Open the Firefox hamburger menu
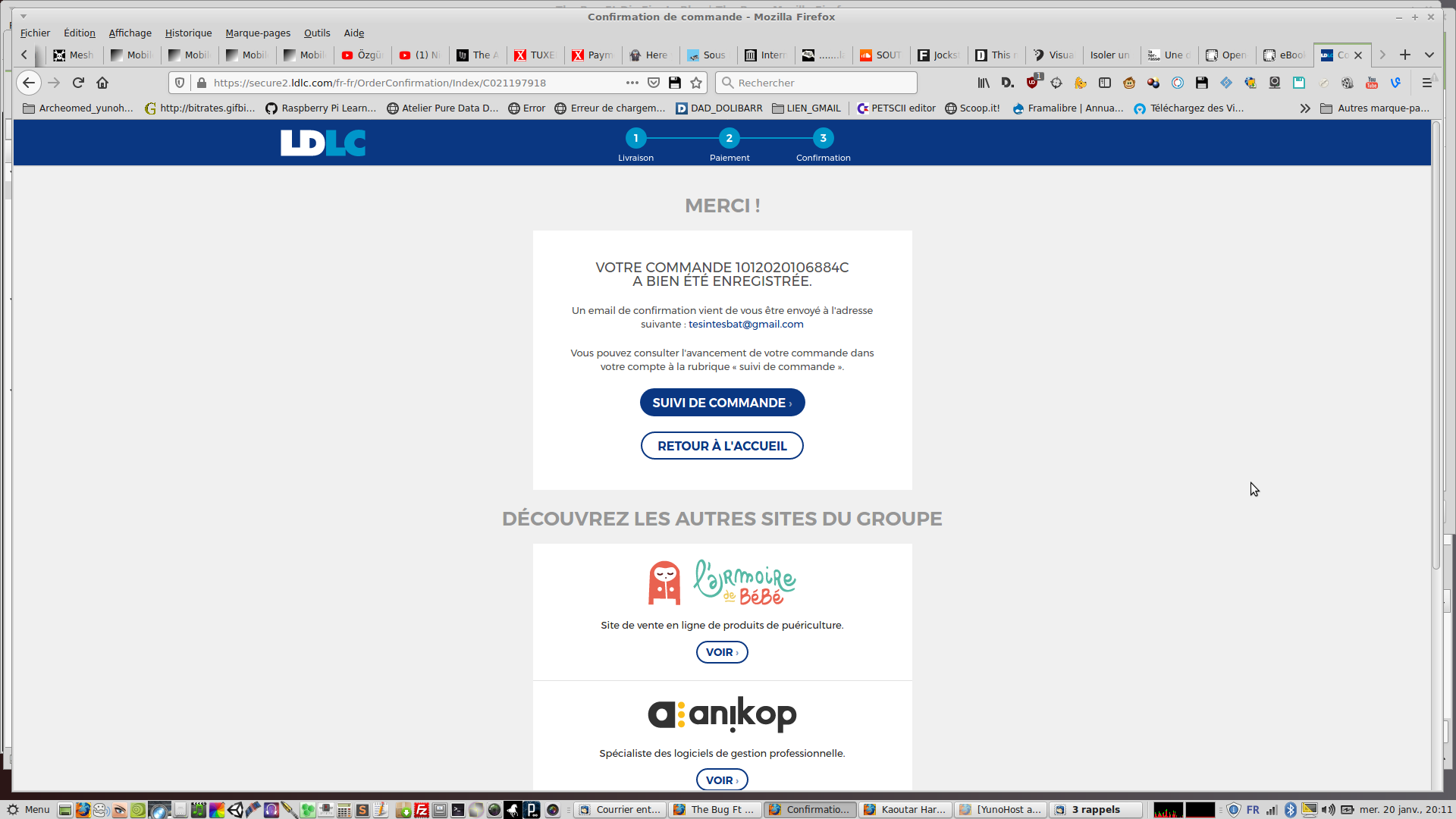 click(1426, 83)
